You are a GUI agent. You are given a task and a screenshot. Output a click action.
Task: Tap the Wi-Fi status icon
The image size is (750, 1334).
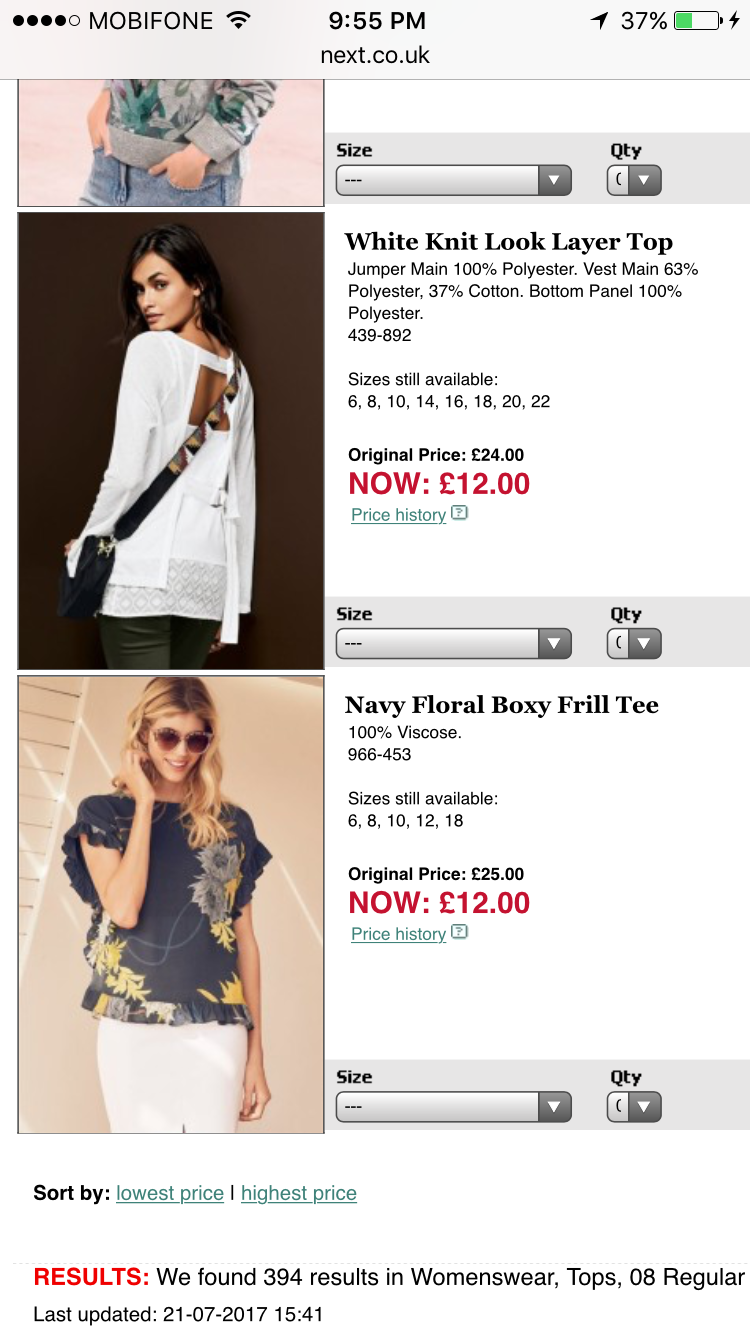(238, 21)
